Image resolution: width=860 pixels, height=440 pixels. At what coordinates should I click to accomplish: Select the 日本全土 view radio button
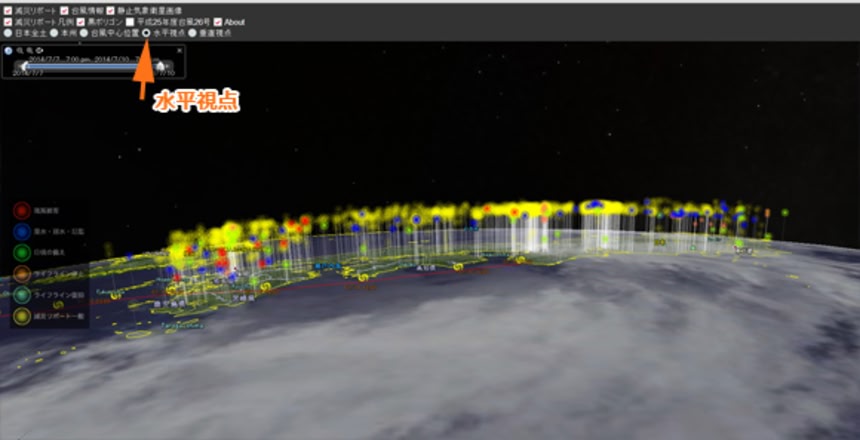[x=6, y=33]
